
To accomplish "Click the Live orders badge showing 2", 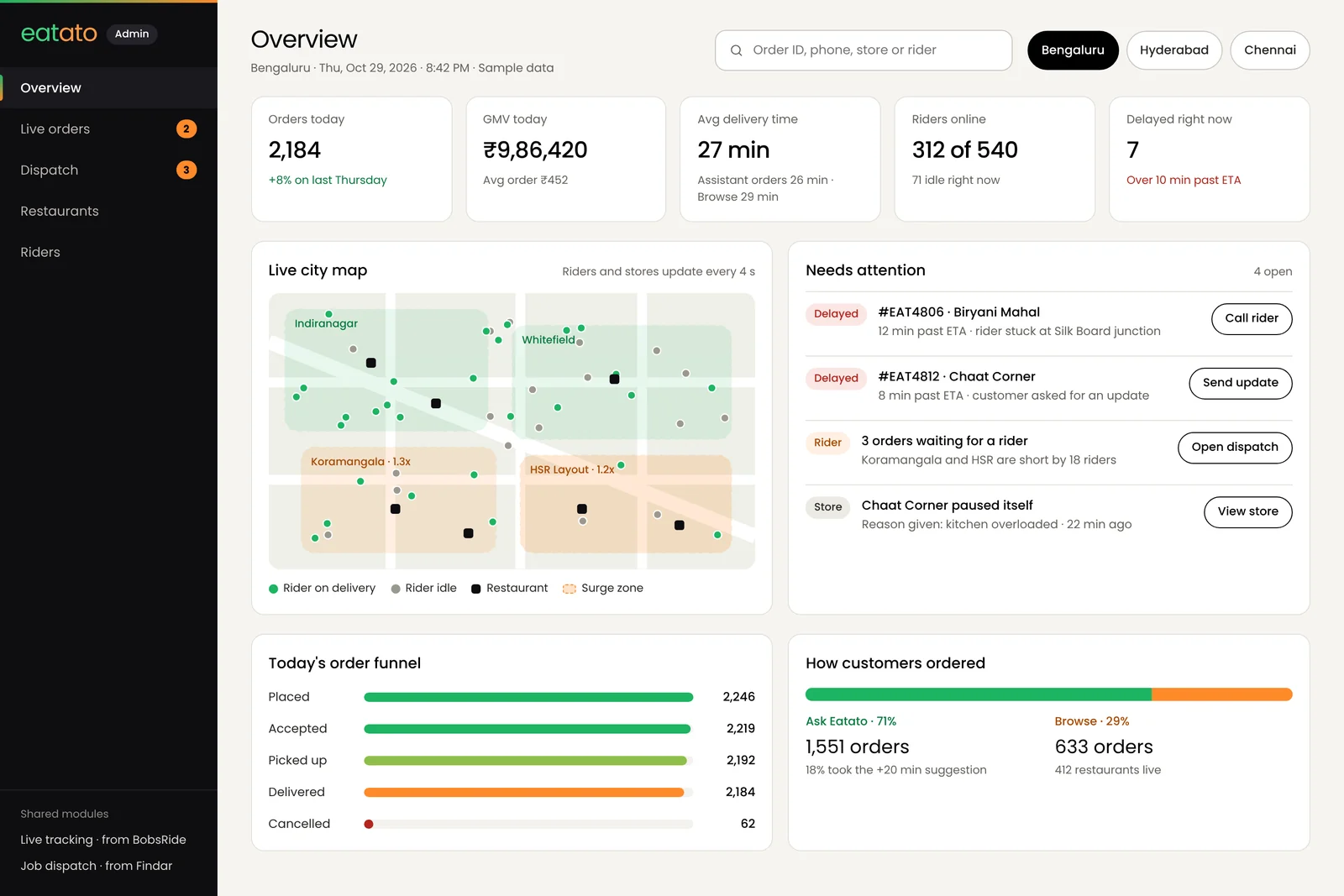I will coord(186,128).
